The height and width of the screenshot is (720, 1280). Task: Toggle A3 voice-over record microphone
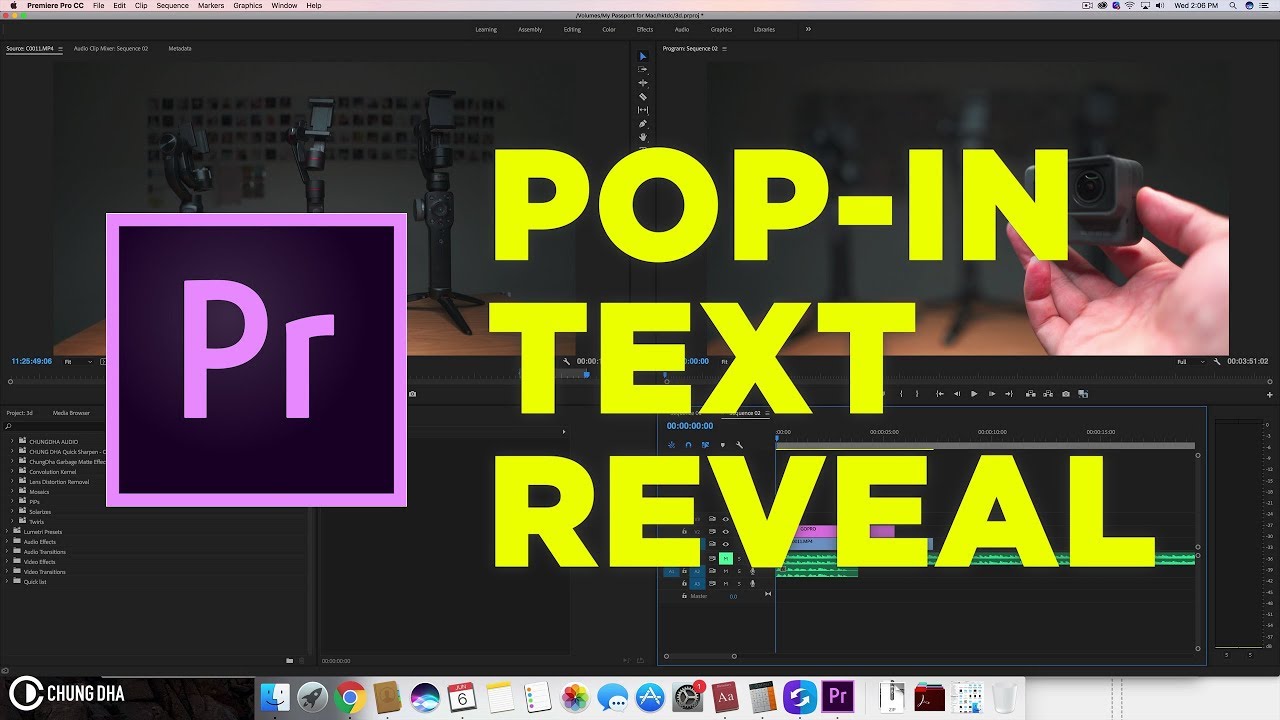tap(752, 583)
